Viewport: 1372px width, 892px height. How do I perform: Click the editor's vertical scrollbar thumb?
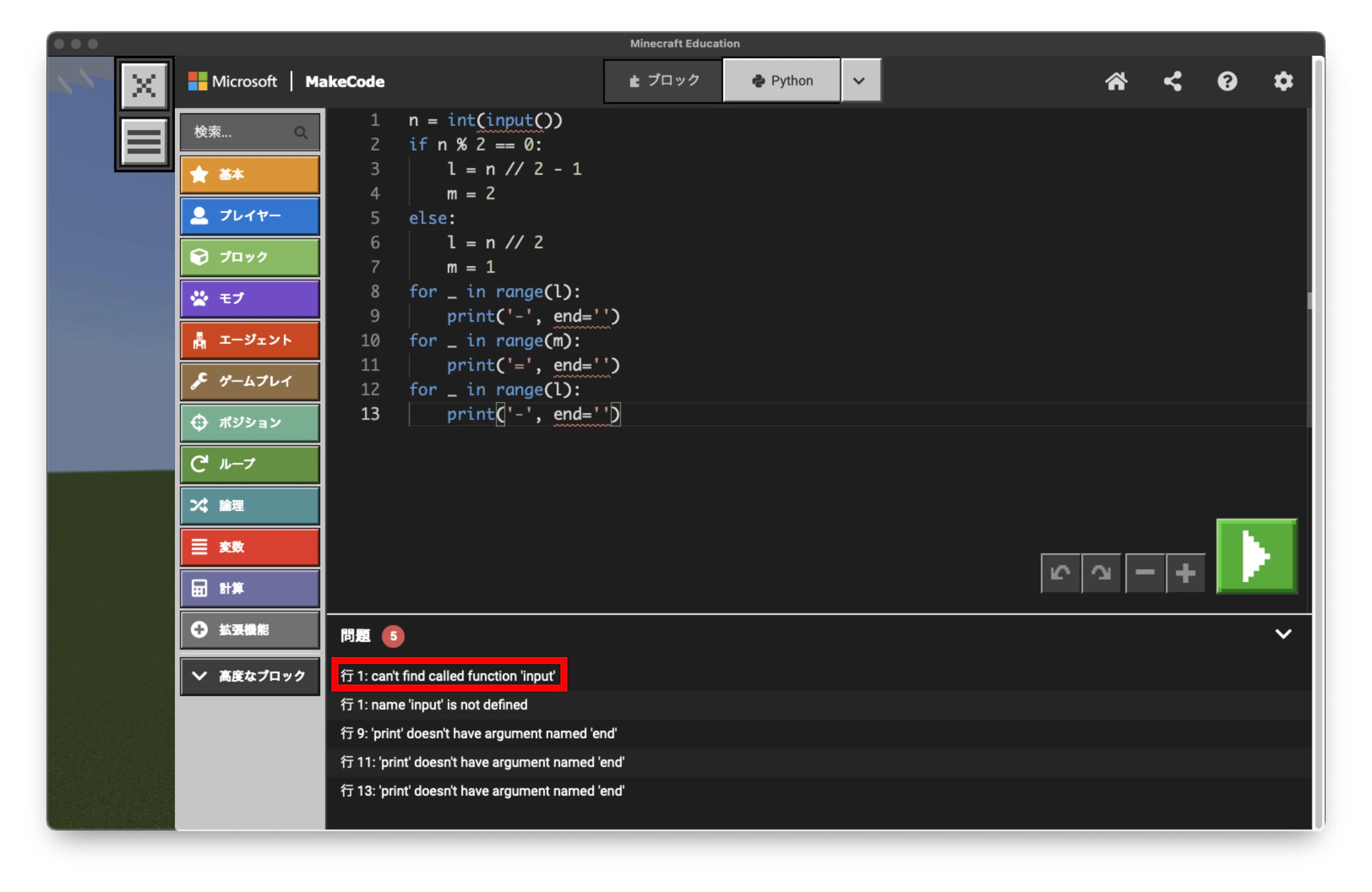[x=1309, y=300]
